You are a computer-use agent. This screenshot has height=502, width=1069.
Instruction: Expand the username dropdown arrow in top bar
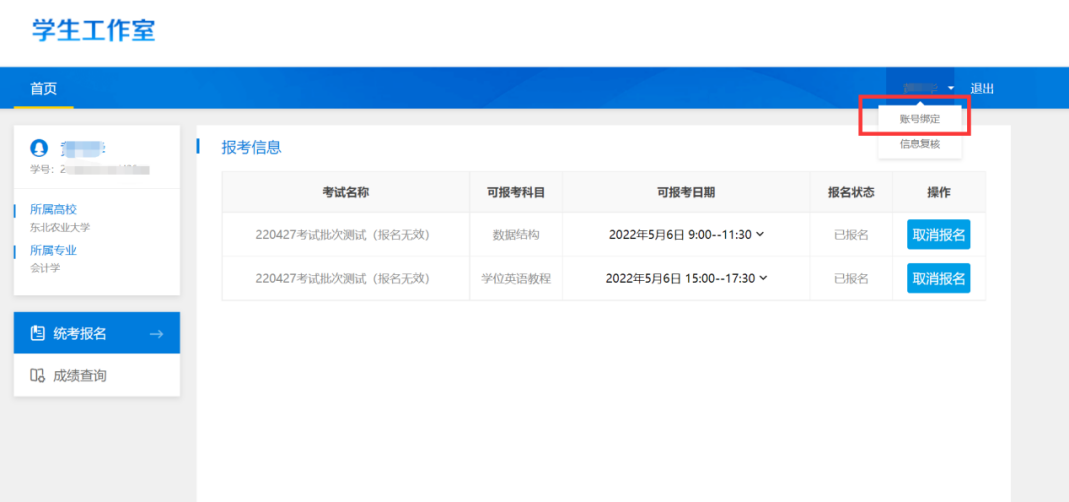click(x=951, y=89)
